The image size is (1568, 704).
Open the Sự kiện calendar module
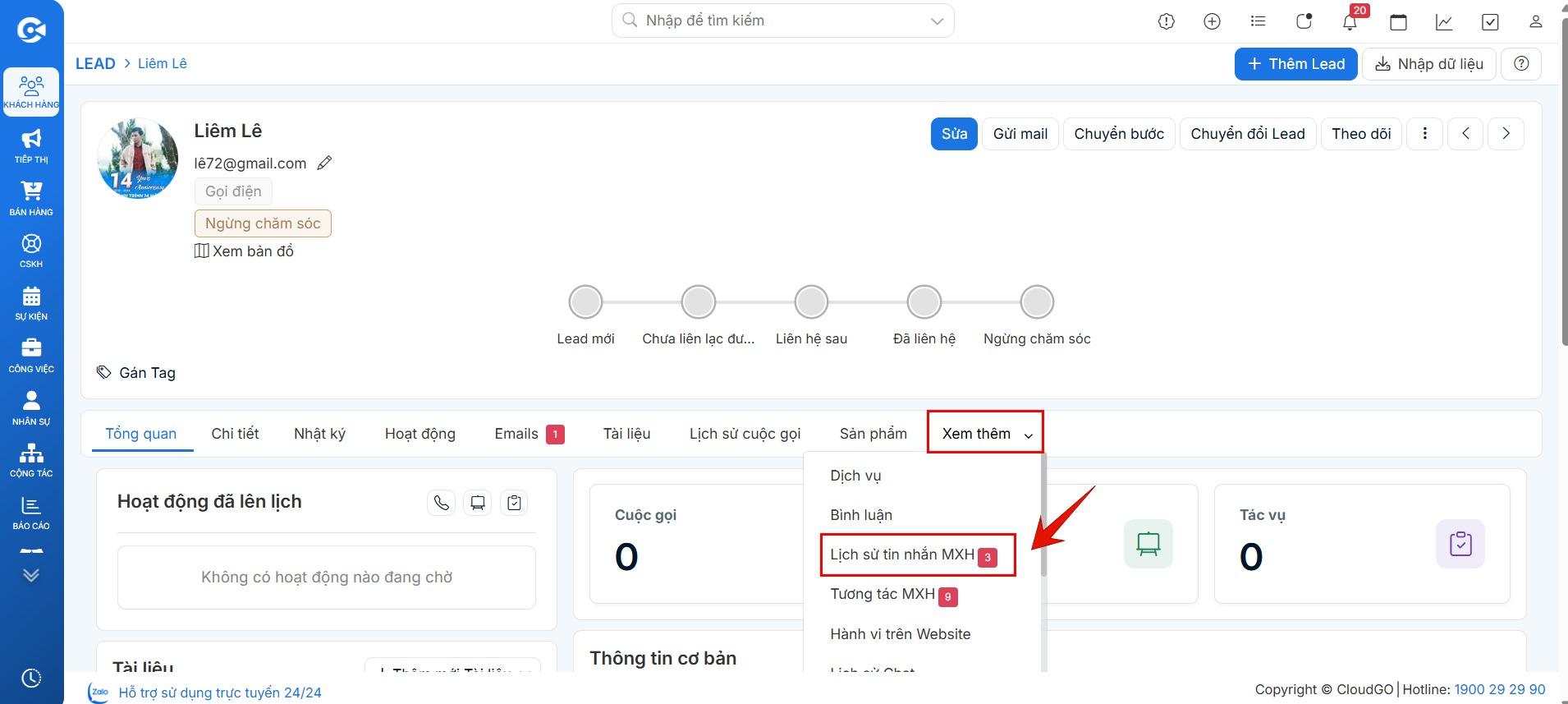pos(31,303)
